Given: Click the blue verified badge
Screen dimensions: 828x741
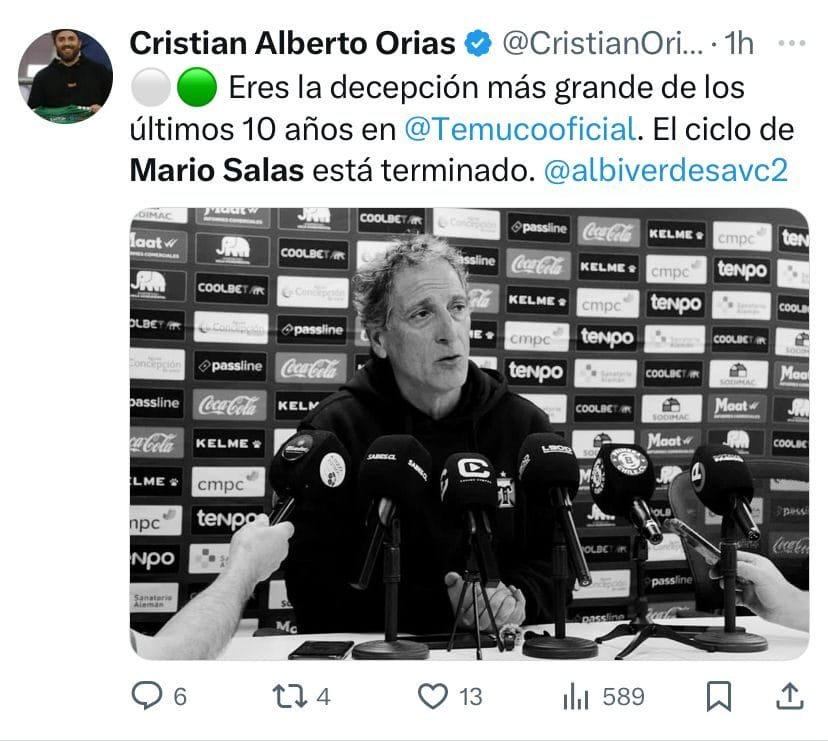Looking at the screenshot, I should point(478,44).
